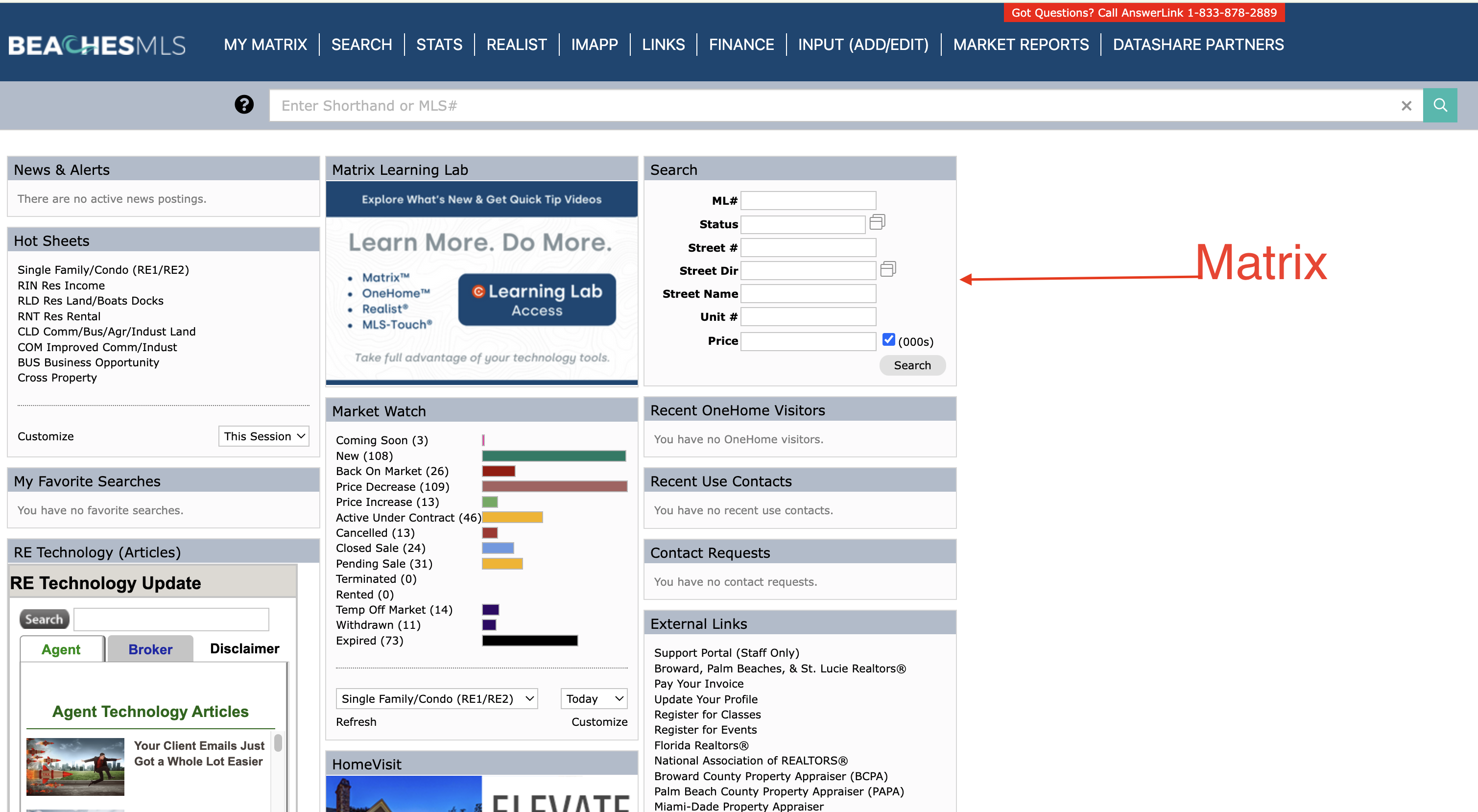Image resolution: width=1478 pixels, height=812 pixels.
Task: Click the green New (108) bar
Action: (554, 455)
